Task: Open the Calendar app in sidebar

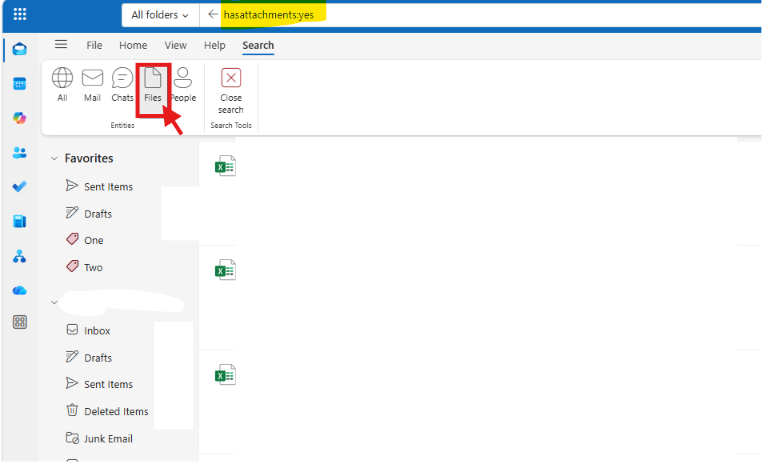Action: pyautogui.click(x=19, y=84)
